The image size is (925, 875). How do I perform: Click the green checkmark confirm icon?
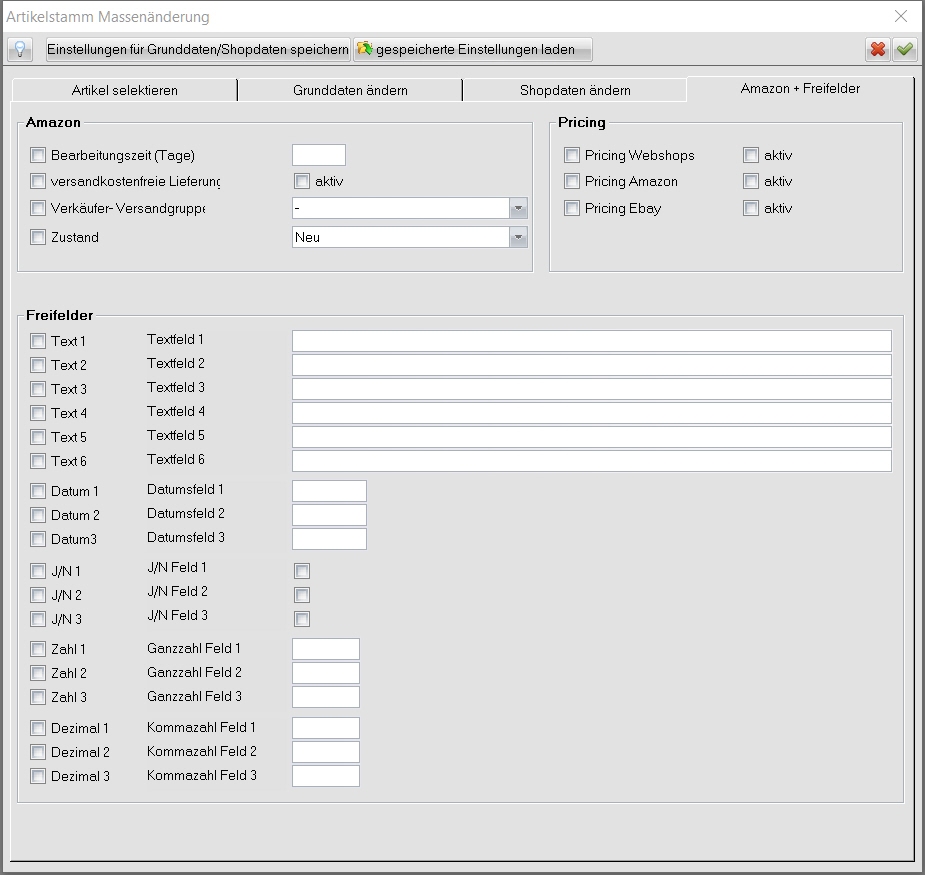[904, 50]
